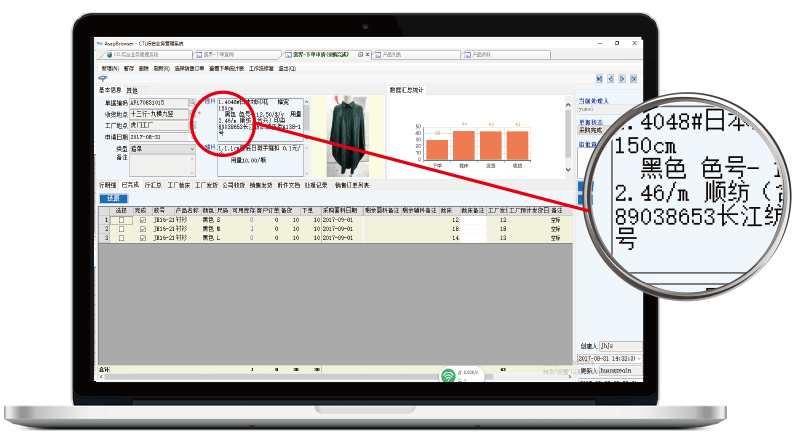
Task: Click the blue 还原 button
Action: point(113,198)
